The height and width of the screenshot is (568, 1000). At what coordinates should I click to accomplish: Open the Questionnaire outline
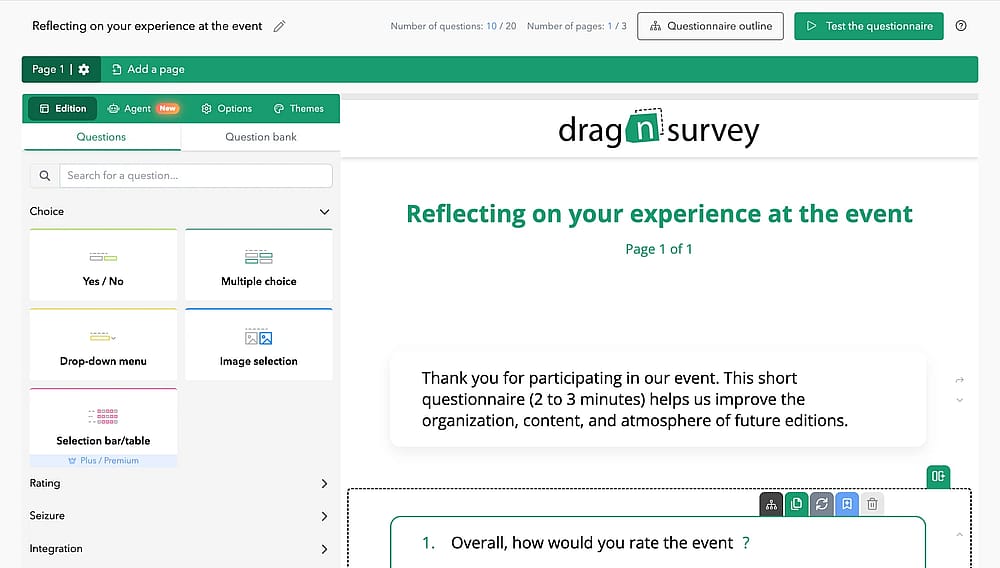pos(710,26)
